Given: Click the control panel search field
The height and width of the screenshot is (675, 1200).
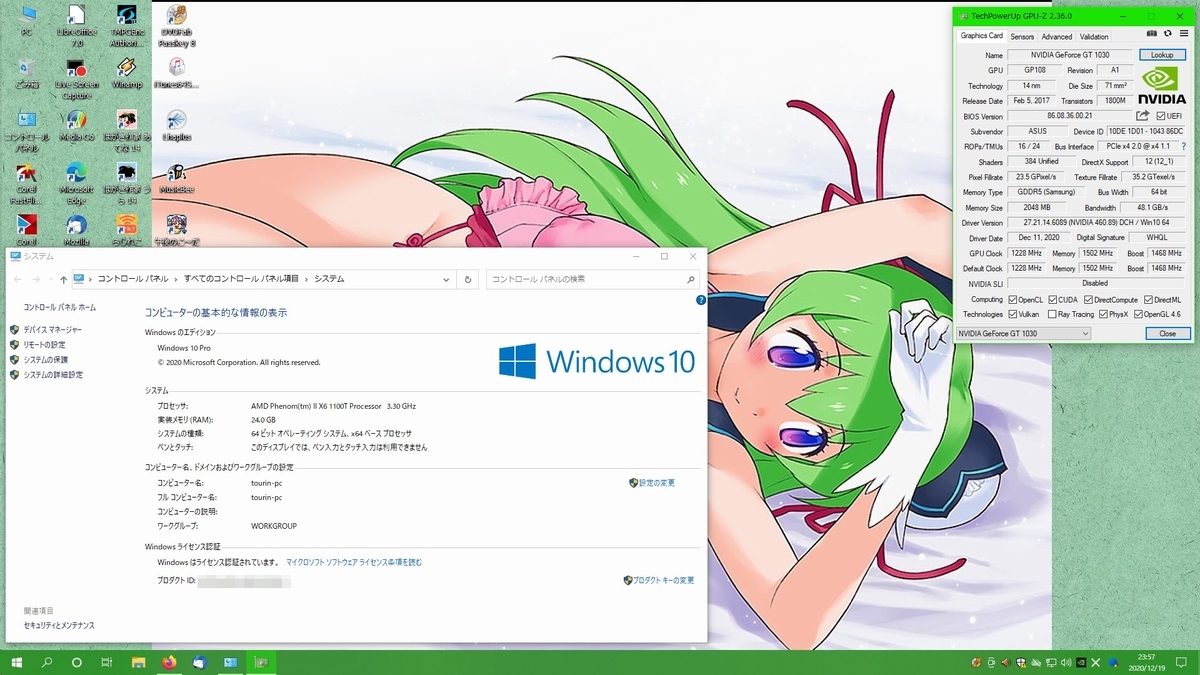Looking at the screenshot, I should (594, 280).
